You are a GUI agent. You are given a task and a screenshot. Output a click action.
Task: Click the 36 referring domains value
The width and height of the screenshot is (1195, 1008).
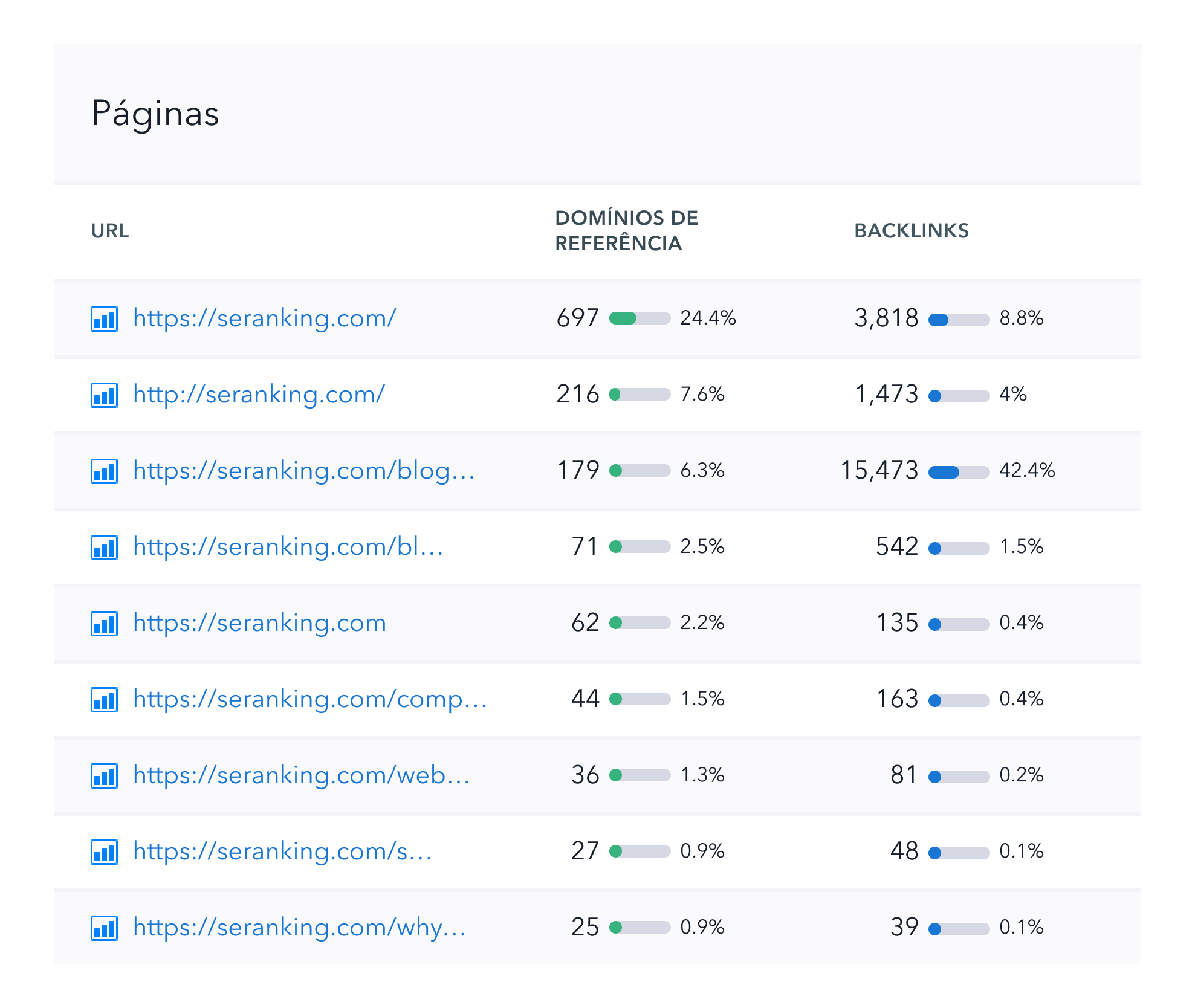585,775
